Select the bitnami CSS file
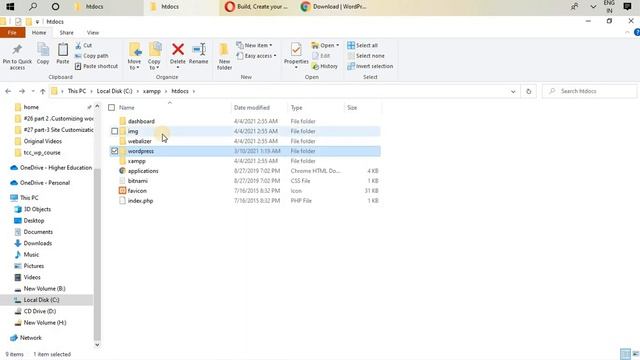The image size is (640, 360). (138, 181)
